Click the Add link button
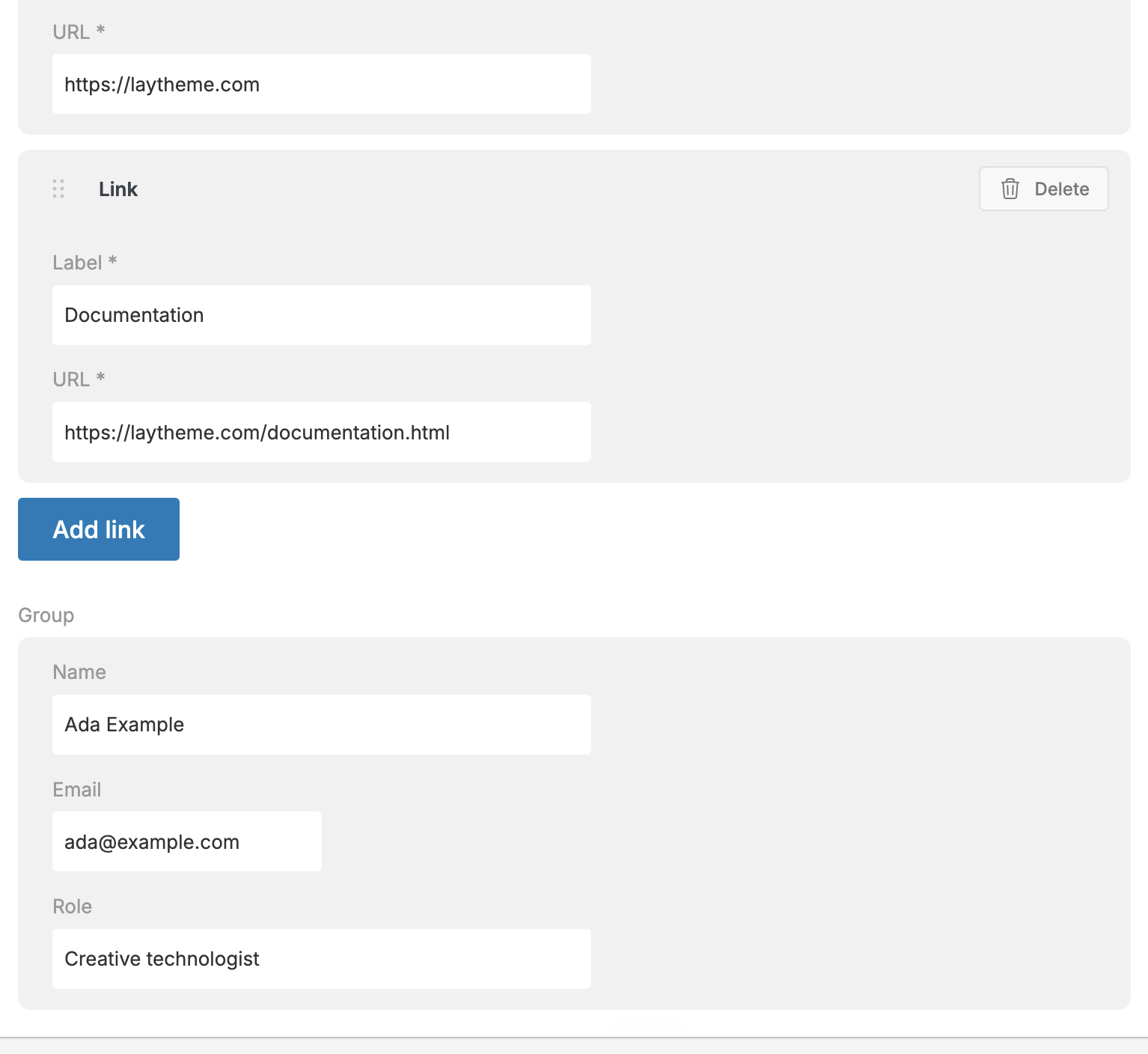This screenshot has height=1054, width=1148. 99,529
